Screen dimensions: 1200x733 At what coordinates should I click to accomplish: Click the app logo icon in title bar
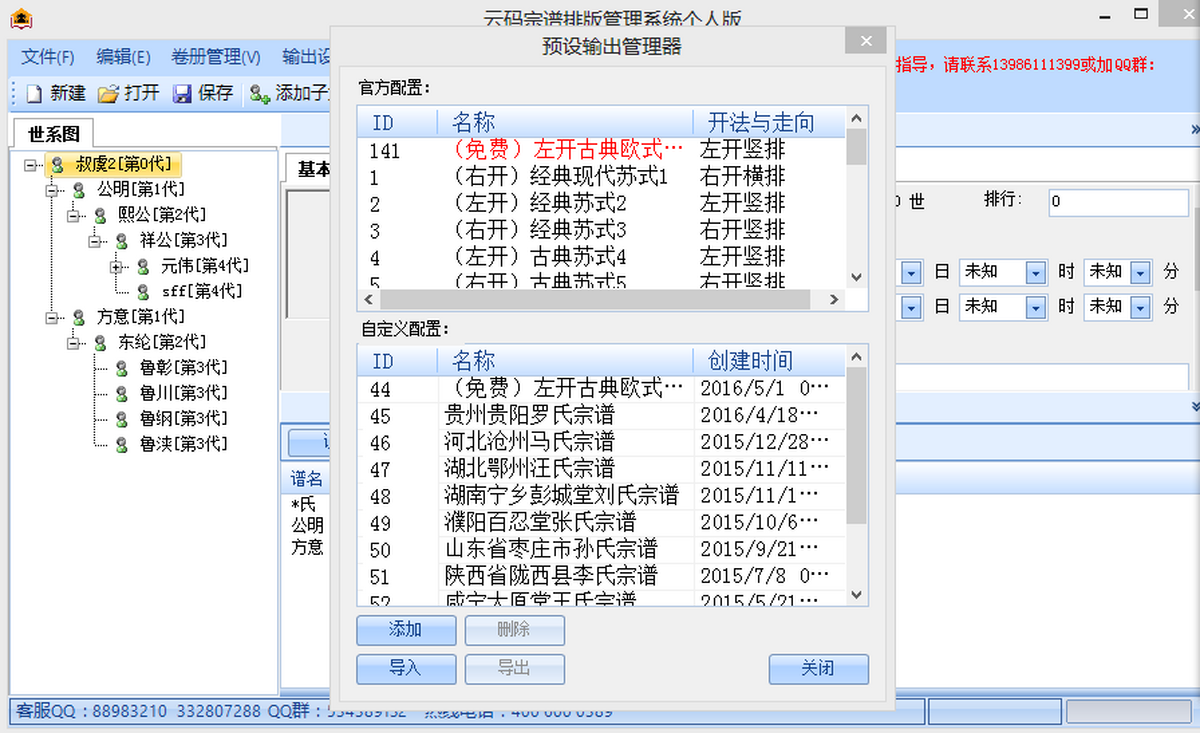click(x=19, y=17)
